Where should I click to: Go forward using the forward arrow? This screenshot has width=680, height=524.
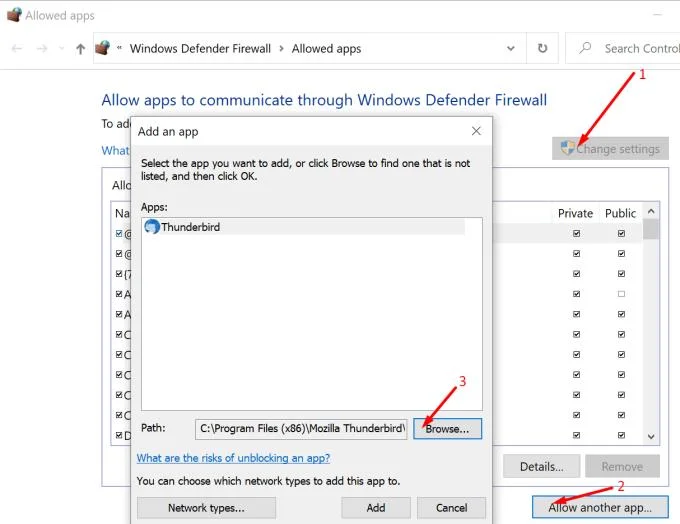tap(42, 49)
